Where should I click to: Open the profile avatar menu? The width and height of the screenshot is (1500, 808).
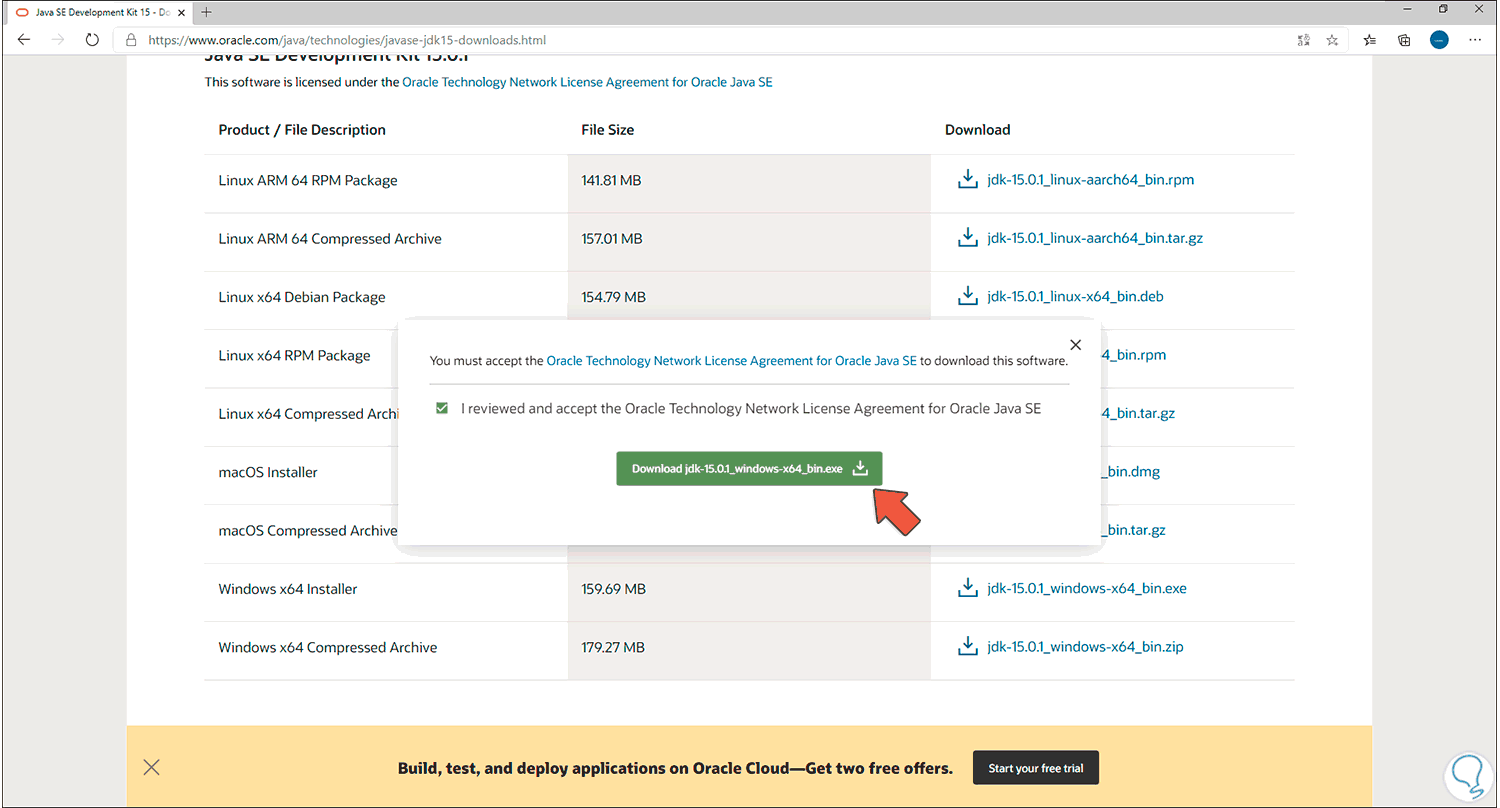click(1439, 40)
